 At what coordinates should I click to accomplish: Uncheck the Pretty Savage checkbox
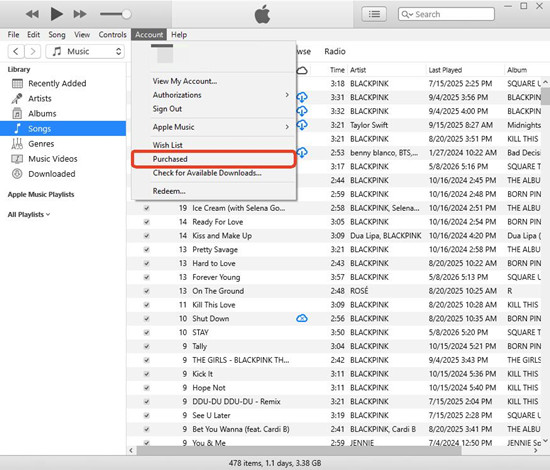(147, 250)
